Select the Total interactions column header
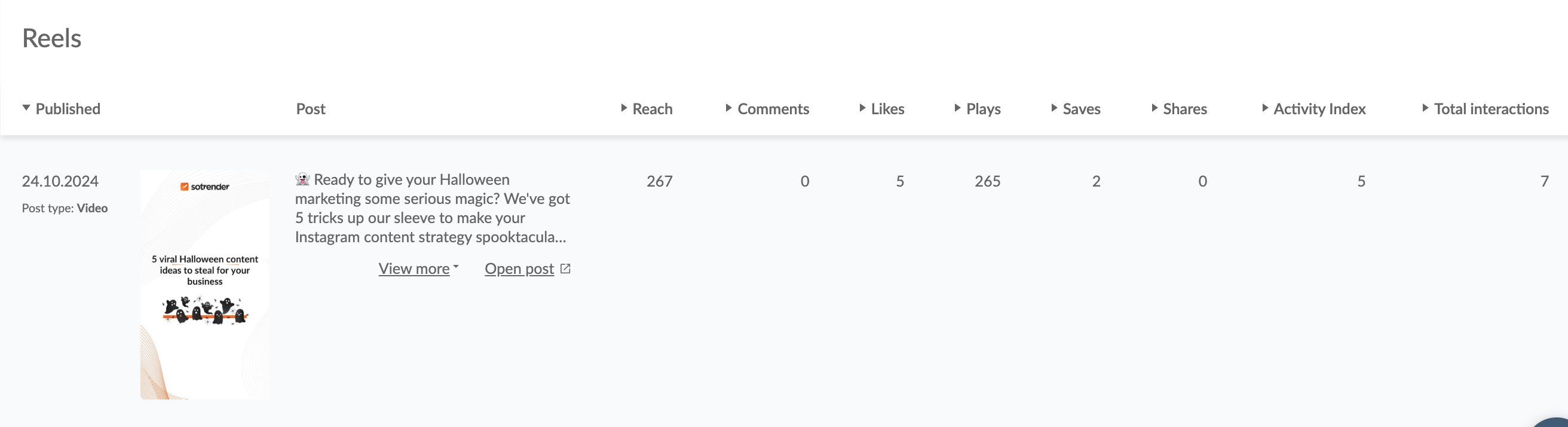Image resolution: width=1568 pixels, height=427 pixels. pyautogui.click(x=1491, y=109)
